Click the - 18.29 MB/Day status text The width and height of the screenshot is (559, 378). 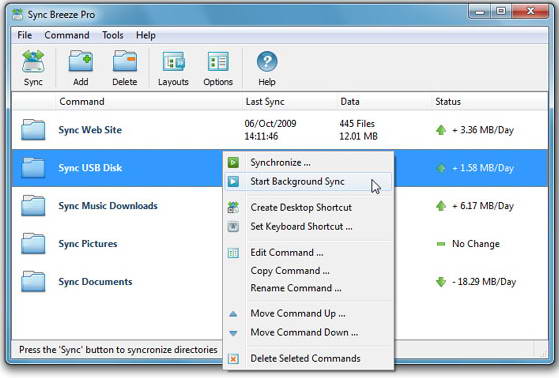484,282
